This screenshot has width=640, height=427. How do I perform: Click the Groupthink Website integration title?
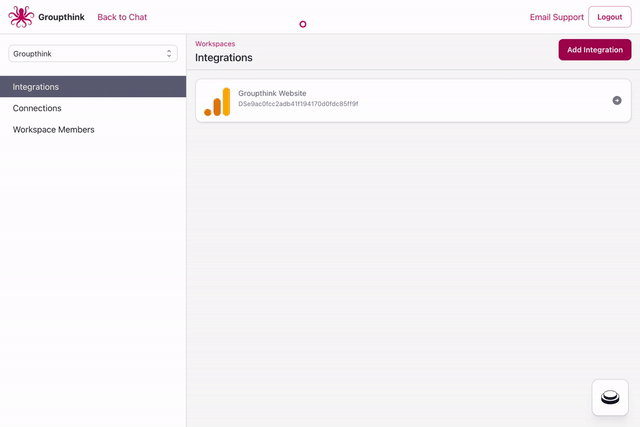272,93
